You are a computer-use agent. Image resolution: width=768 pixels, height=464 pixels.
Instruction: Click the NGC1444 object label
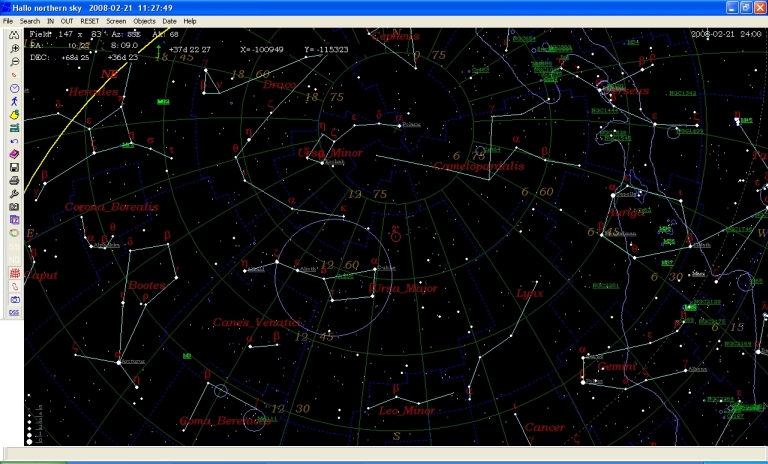click(604, 111)
